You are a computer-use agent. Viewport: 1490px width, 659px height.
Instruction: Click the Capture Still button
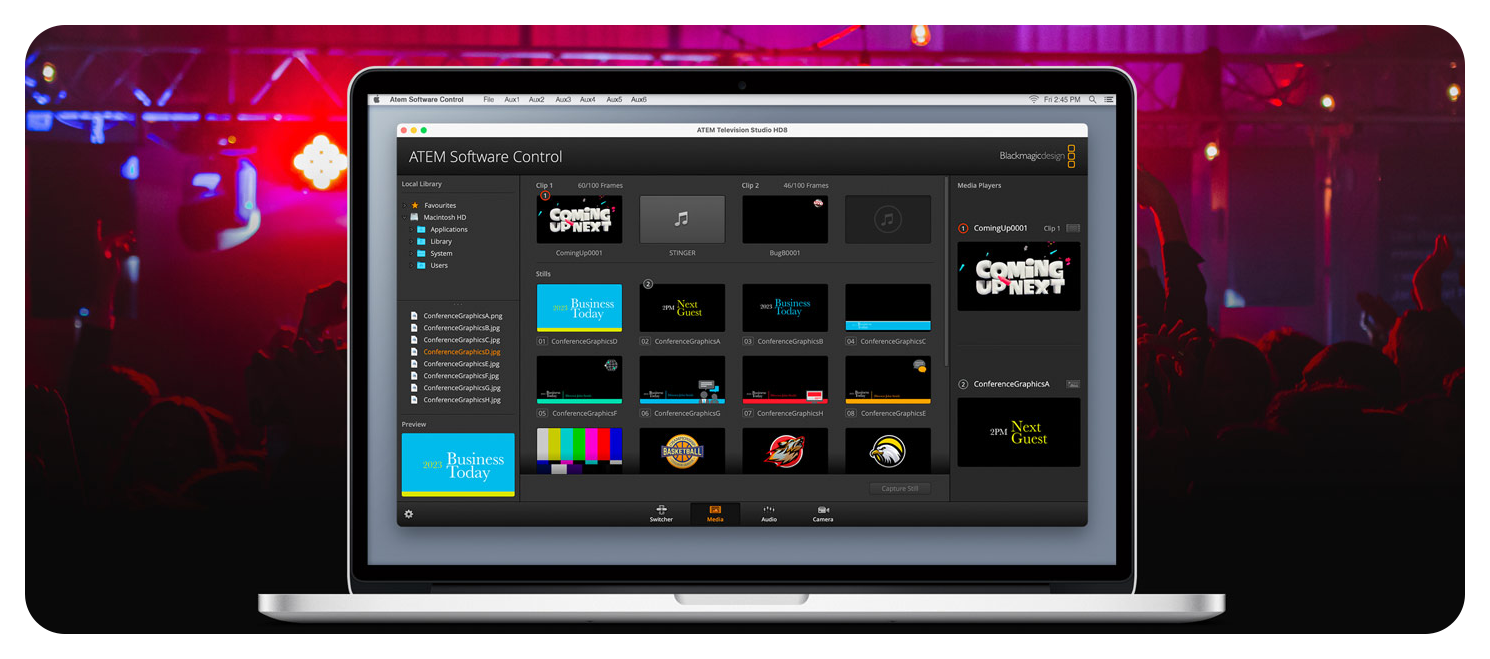click(x=899, y=488)
